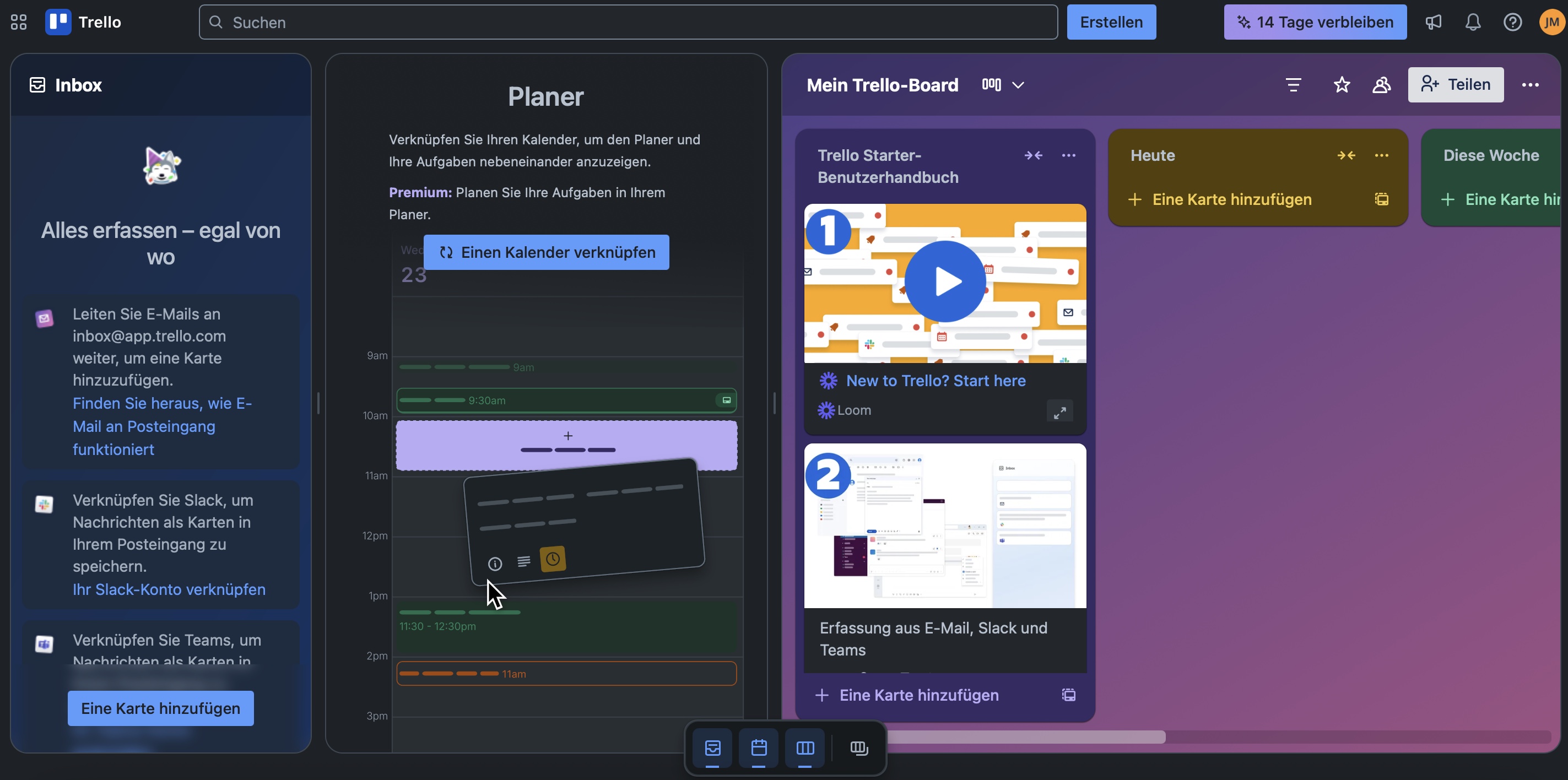Expand the Loom video preview

[x=1059, y=412]
